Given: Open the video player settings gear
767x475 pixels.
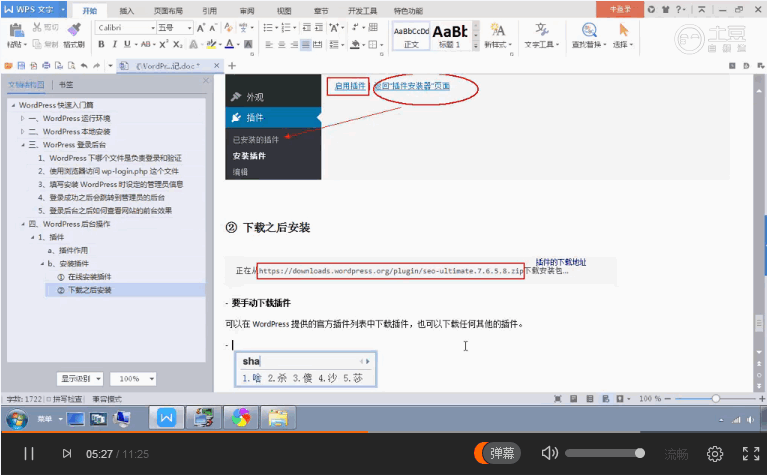Looking at the screenshot, I should tap(715, 454).
